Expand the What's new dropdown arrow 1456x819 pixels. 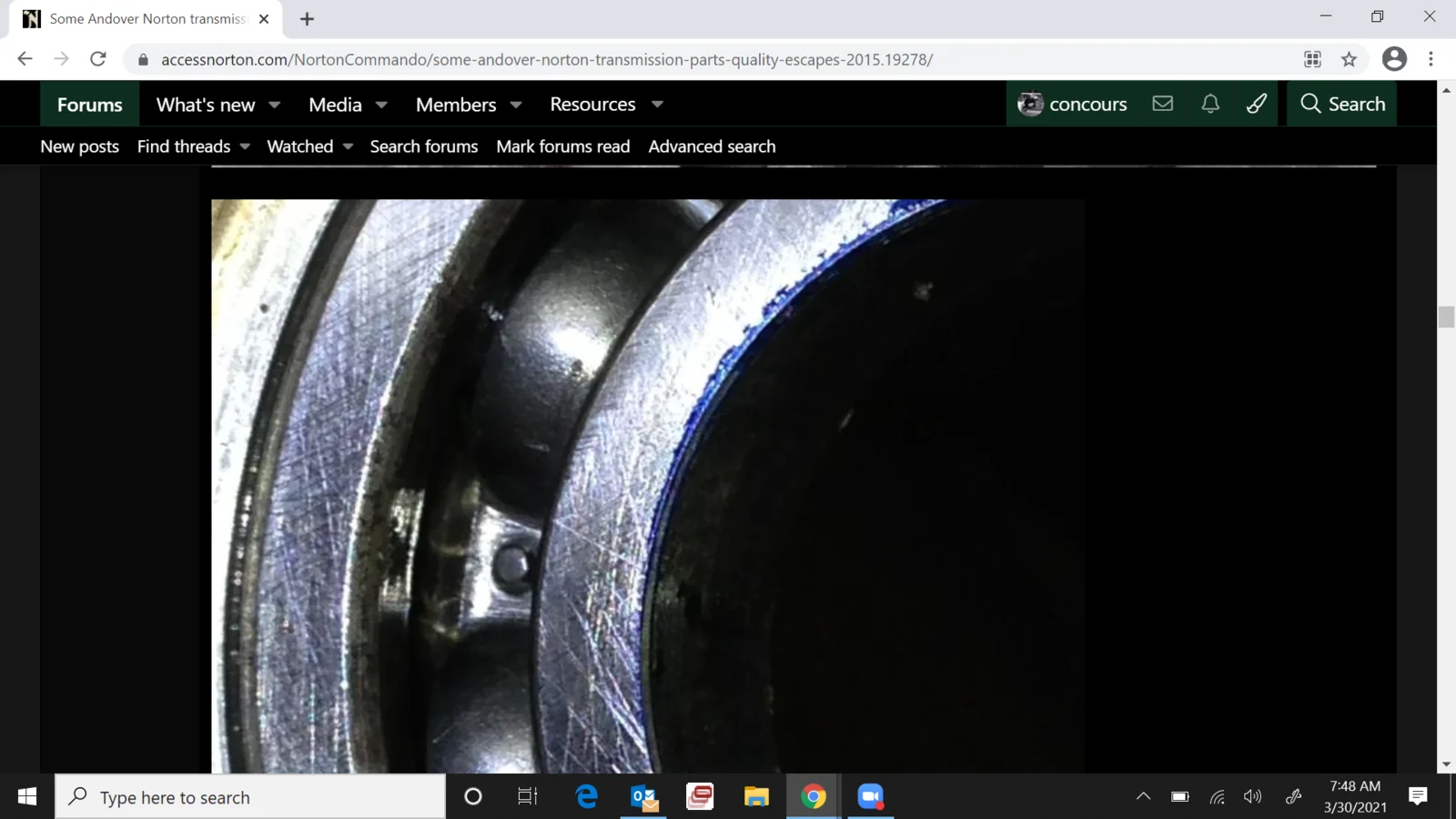[275, 105]
